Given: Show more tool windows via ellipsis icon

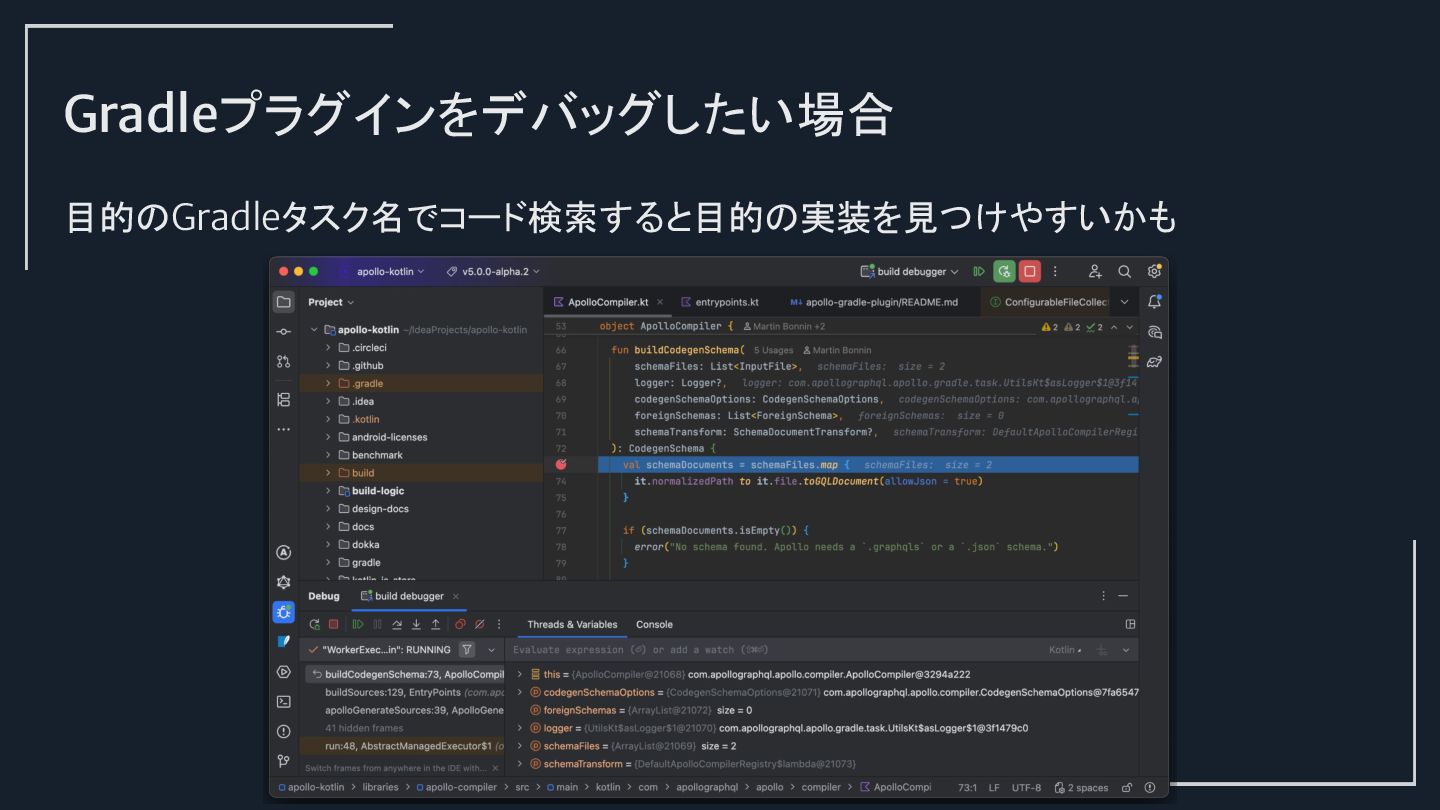Looking at the screenshot, I should tap(284, 430).
